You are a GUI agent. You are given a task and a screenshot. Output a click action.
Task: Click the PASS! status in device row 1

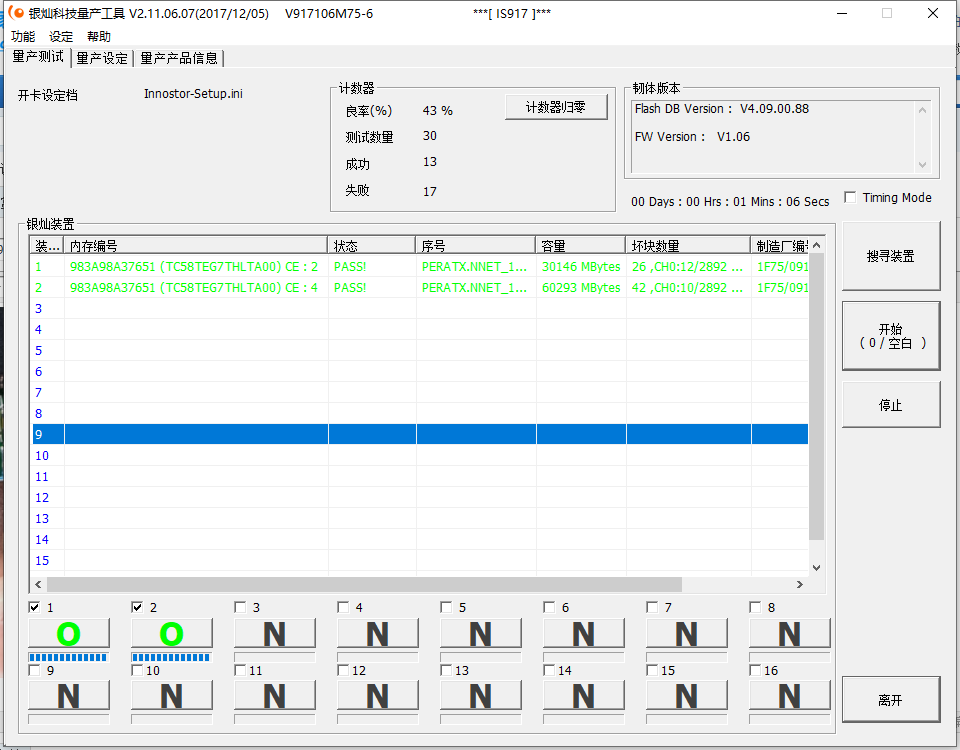tap(350, 267)
